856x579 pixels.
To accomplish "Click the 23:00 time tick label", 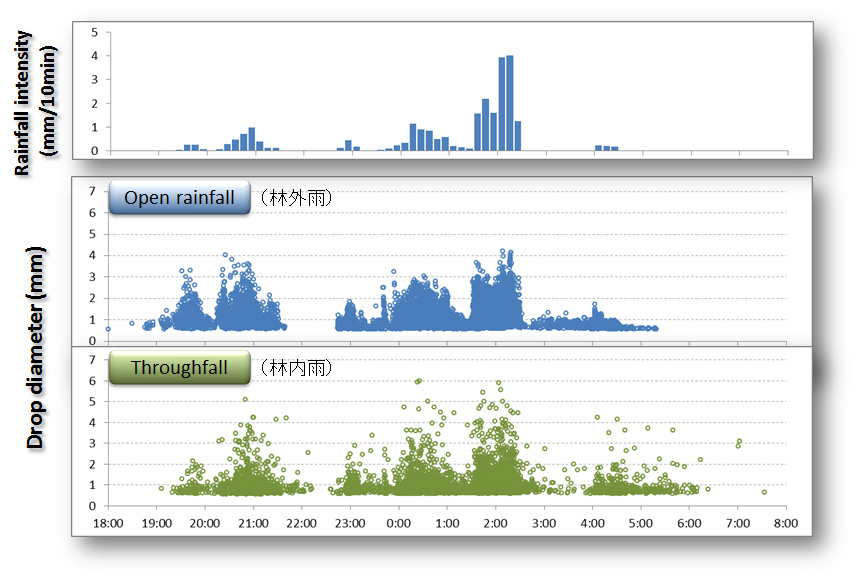I will (x=349, y=522).
